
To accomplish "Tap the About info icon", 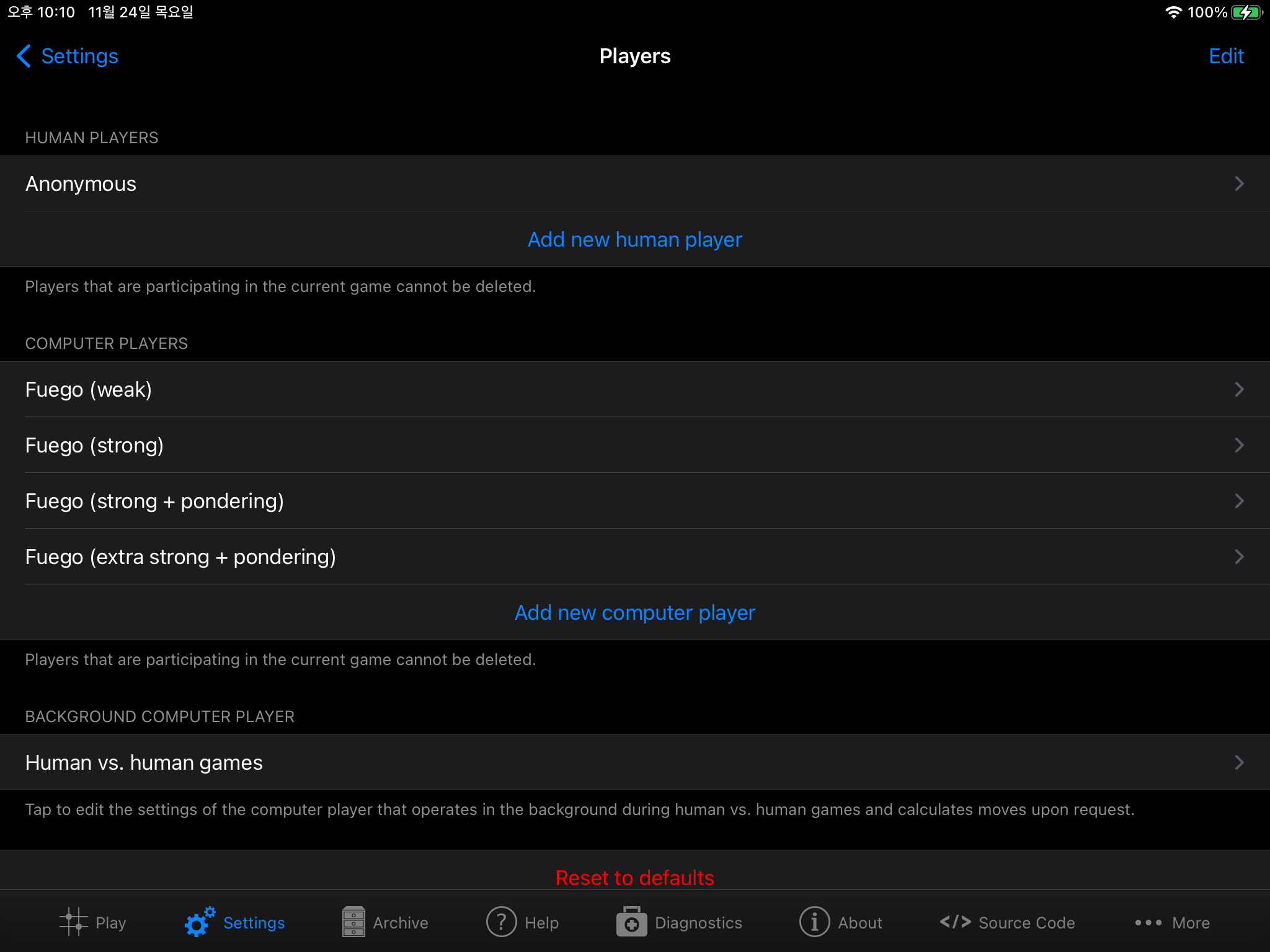I will tap(814, 922).
